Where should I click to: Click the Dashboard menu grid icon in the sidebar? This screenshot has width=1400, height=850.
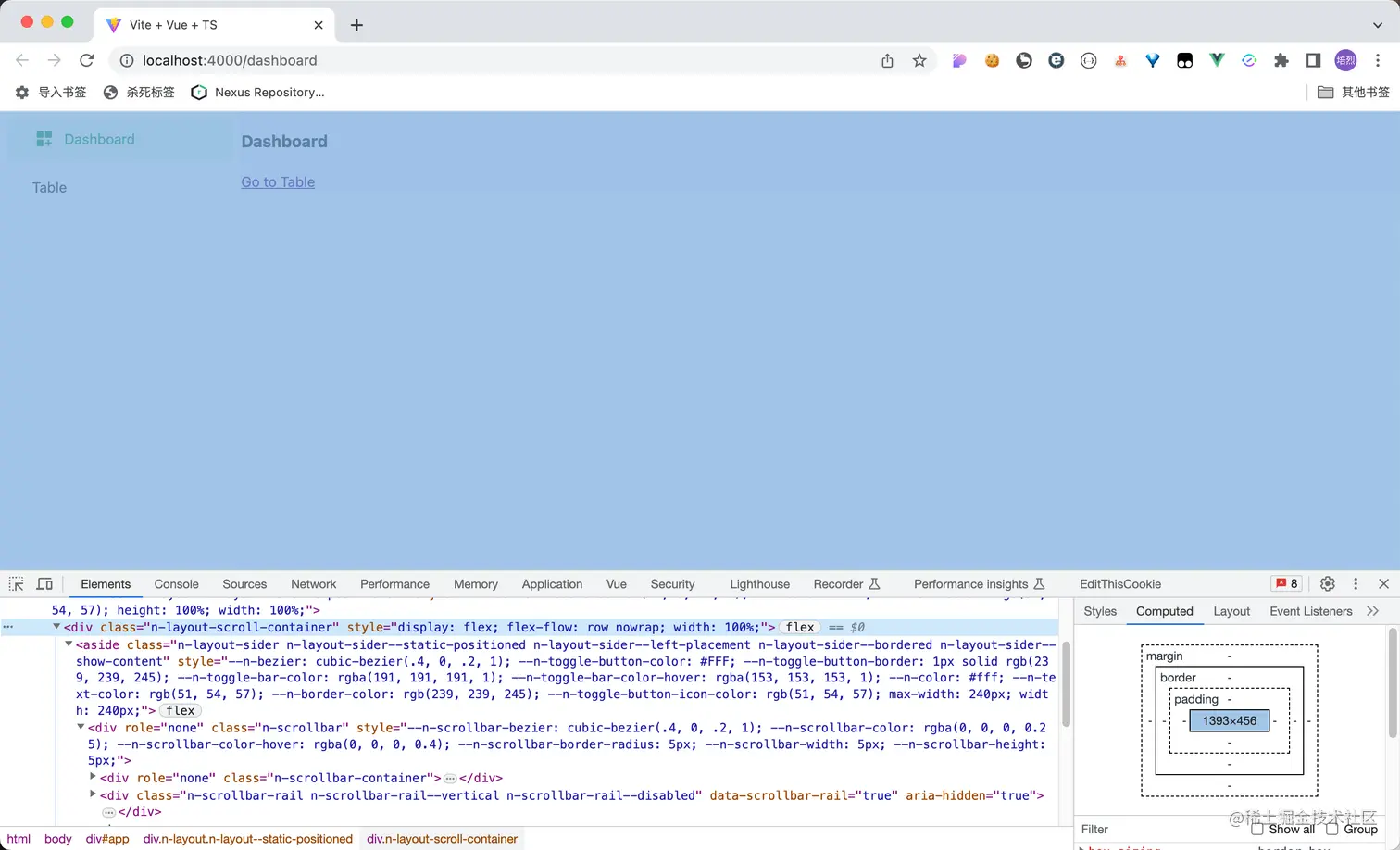(x=44, y=139)
